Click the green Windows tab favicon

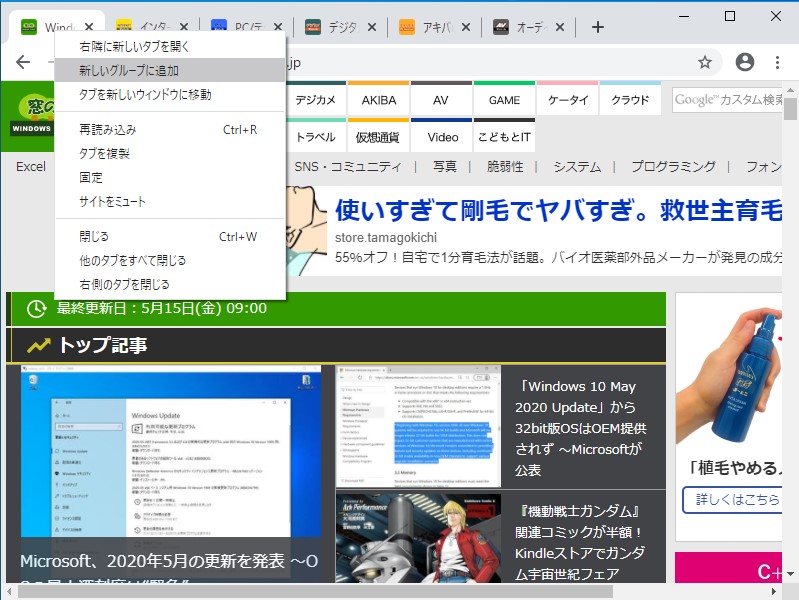29,27
